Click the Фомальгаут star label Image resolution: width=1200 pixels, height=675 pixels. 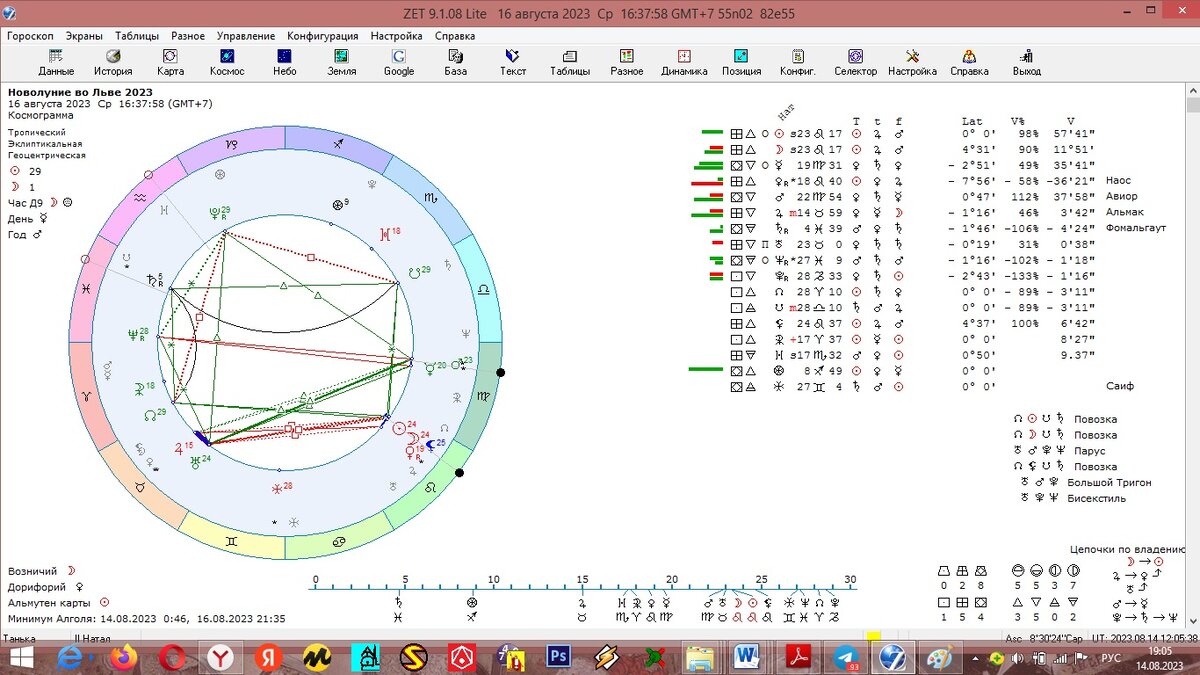[1135, 228]
